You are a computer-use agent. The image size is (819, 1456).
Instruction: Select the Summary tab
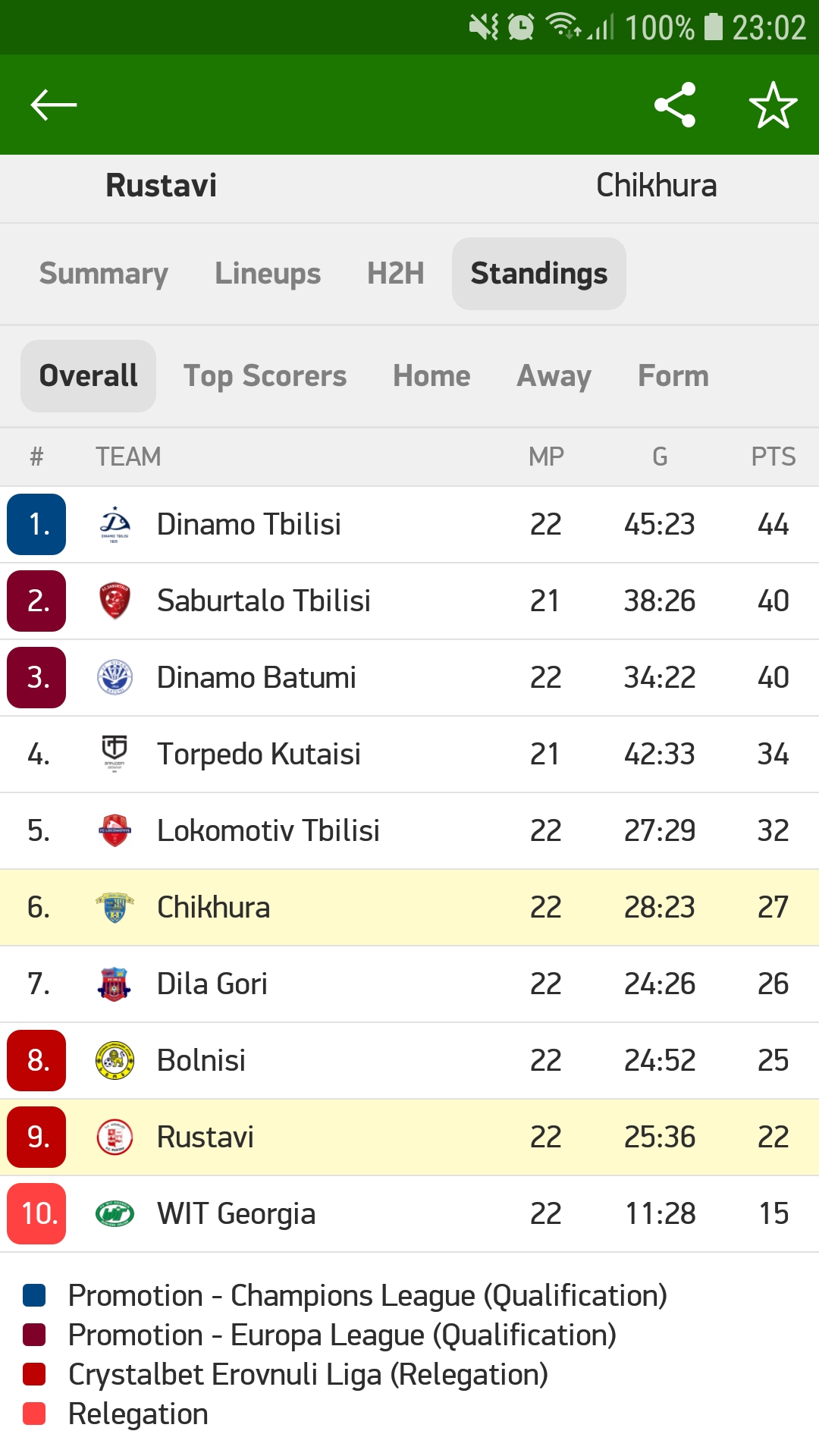[103, 274]
